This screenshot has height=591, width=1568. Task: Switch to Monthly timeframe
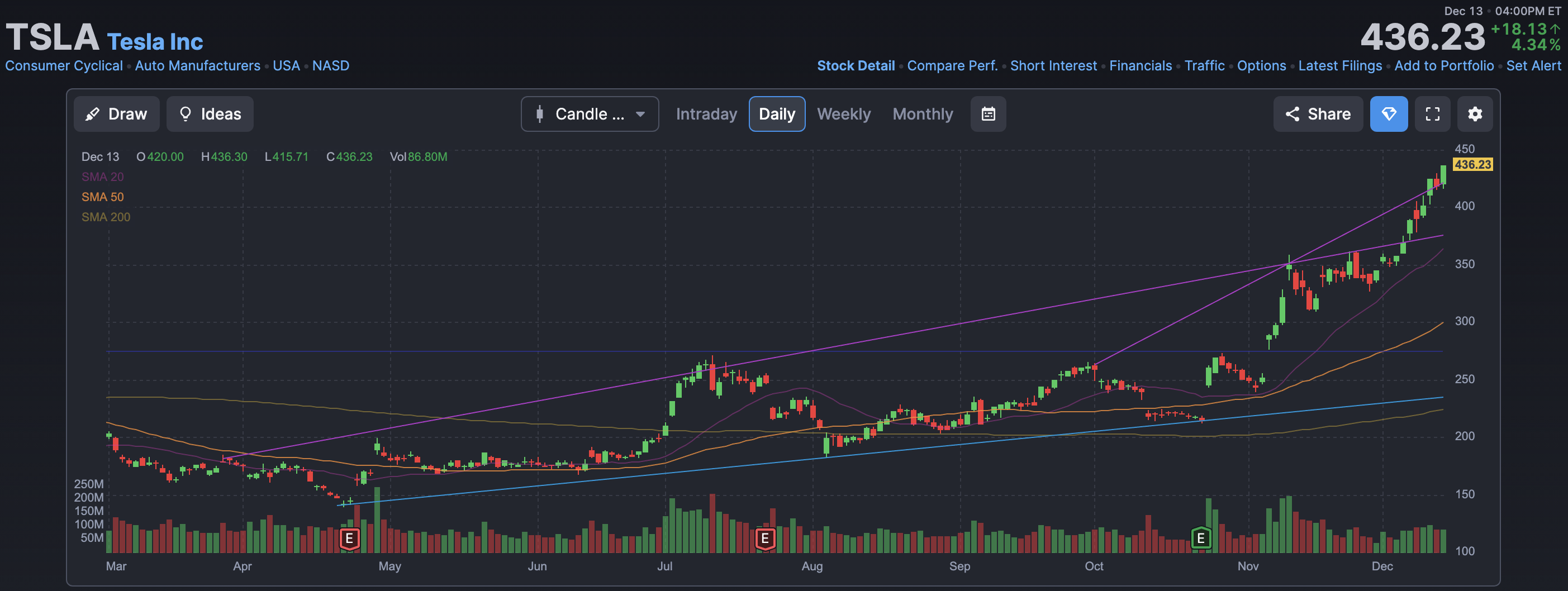click(x=922, y=114)
